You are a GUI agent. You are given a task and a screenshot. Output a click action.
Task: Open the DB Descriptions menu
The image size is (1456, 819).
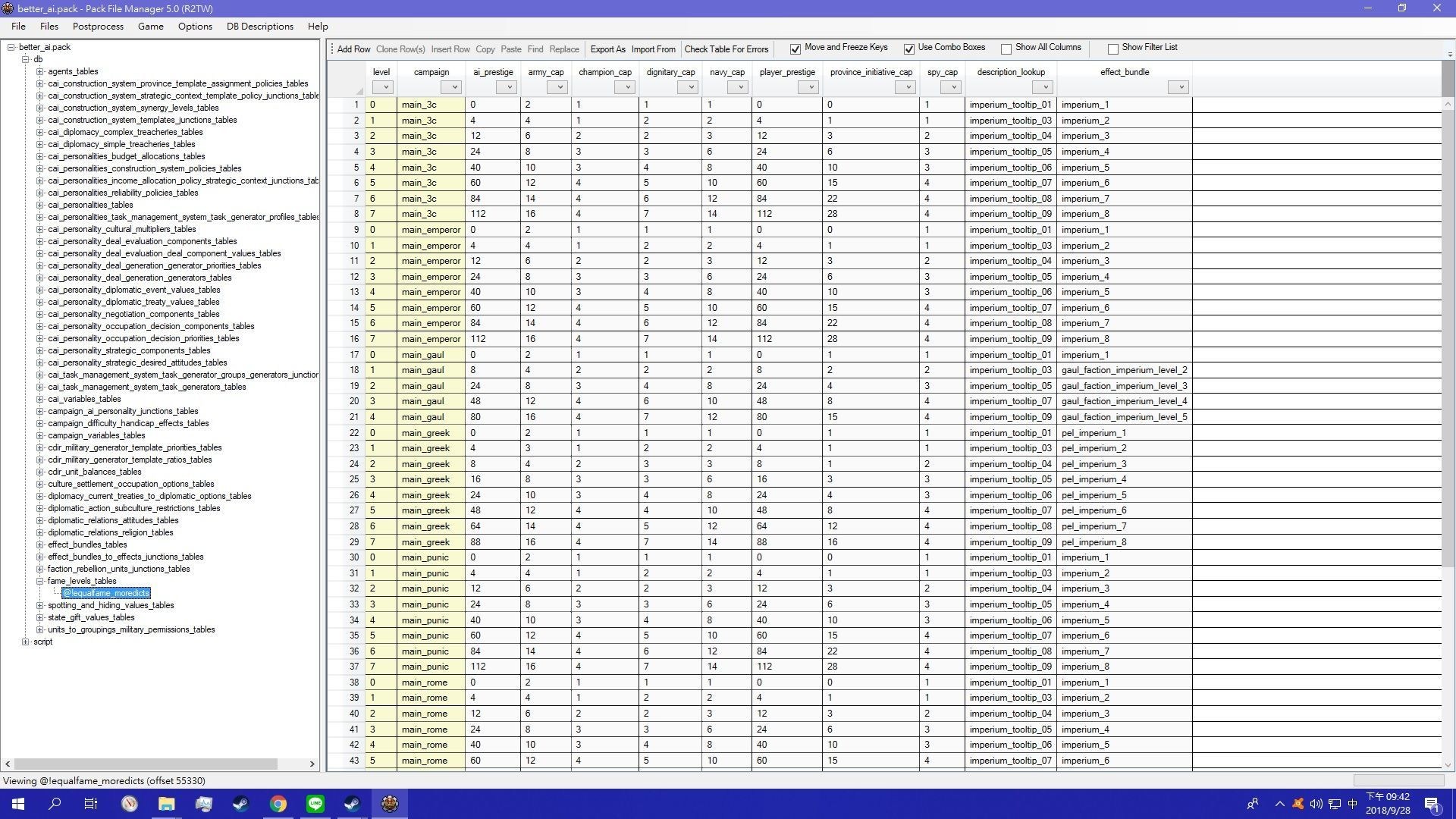[259, 27]
